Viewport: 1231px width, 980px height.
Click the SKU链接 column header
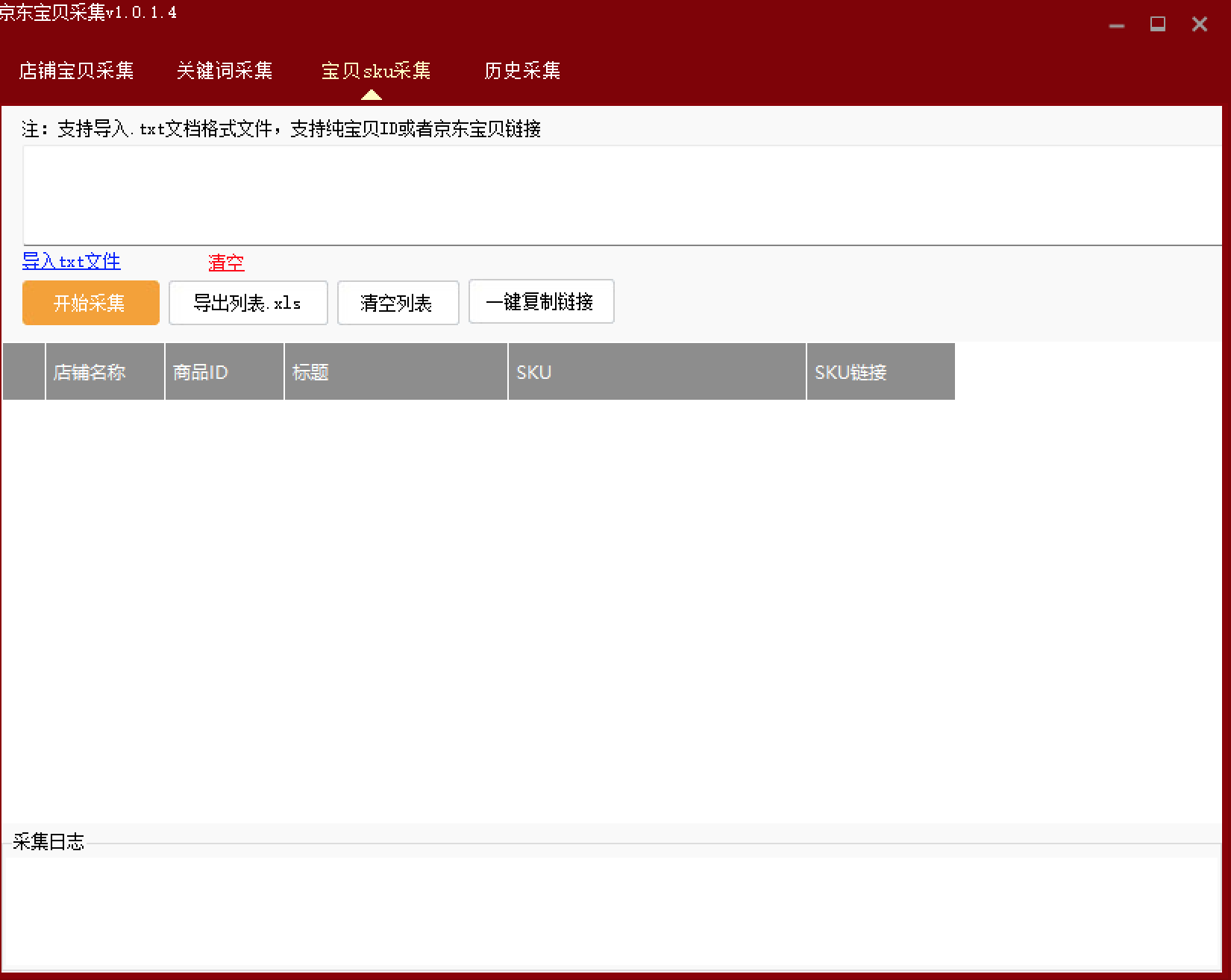click(x=881, y=371)
